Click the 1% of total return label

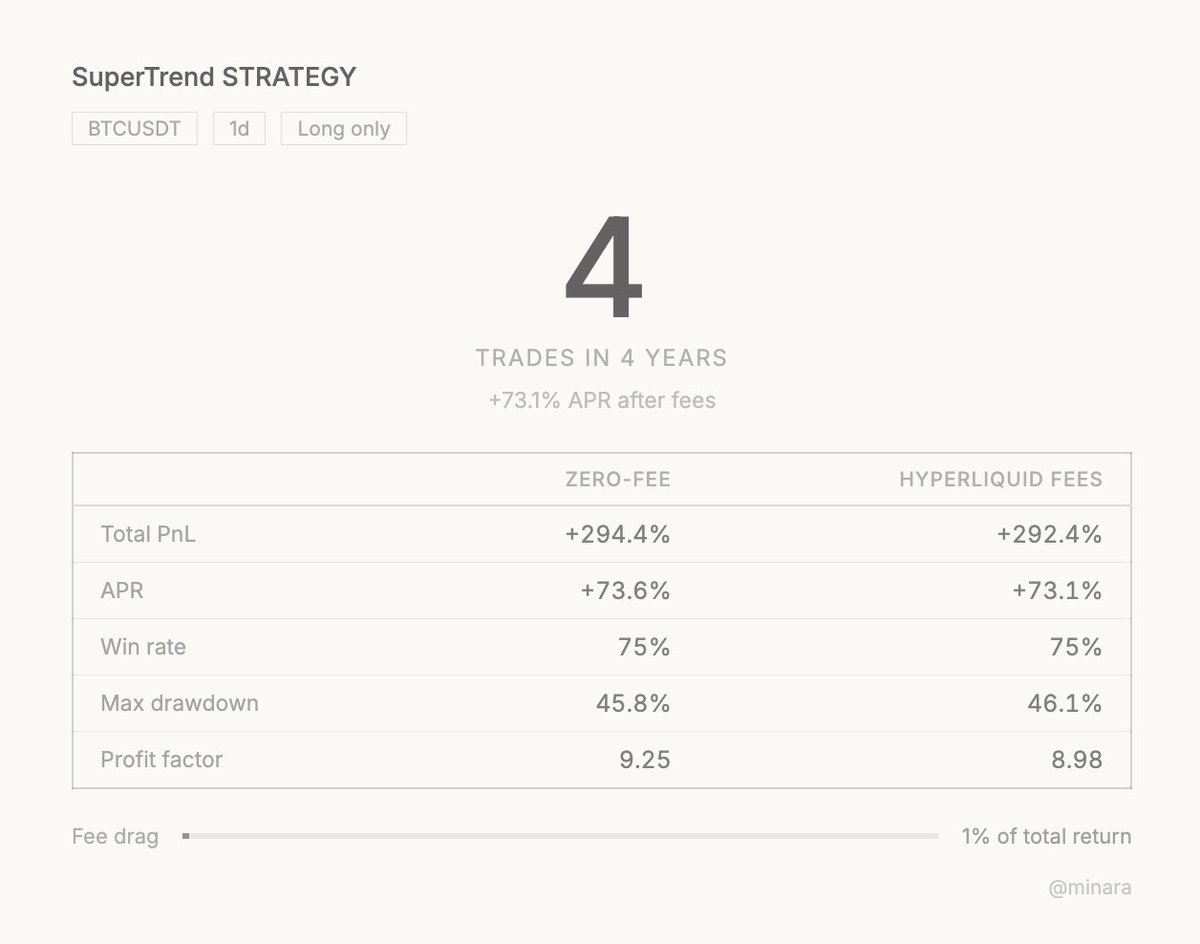(1046, 836)
